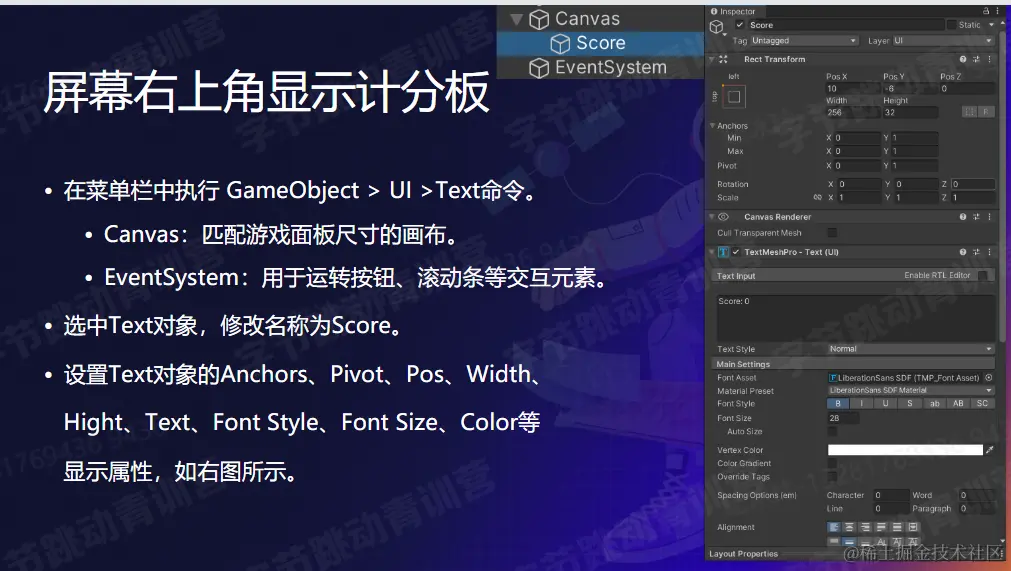Collapse the Rect Transform component foldout
The width and height of the screenshot is (1011, 571).
coord(712,59)
